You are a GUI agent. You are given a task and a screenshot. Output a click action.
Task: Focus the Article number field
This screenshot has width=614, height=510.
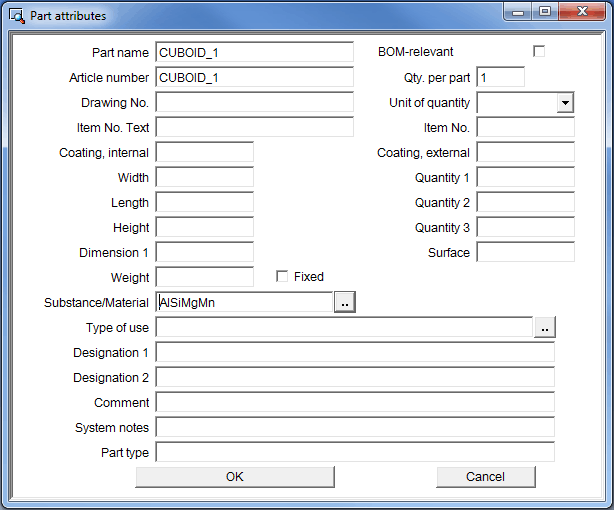click(x=254, y=77)
